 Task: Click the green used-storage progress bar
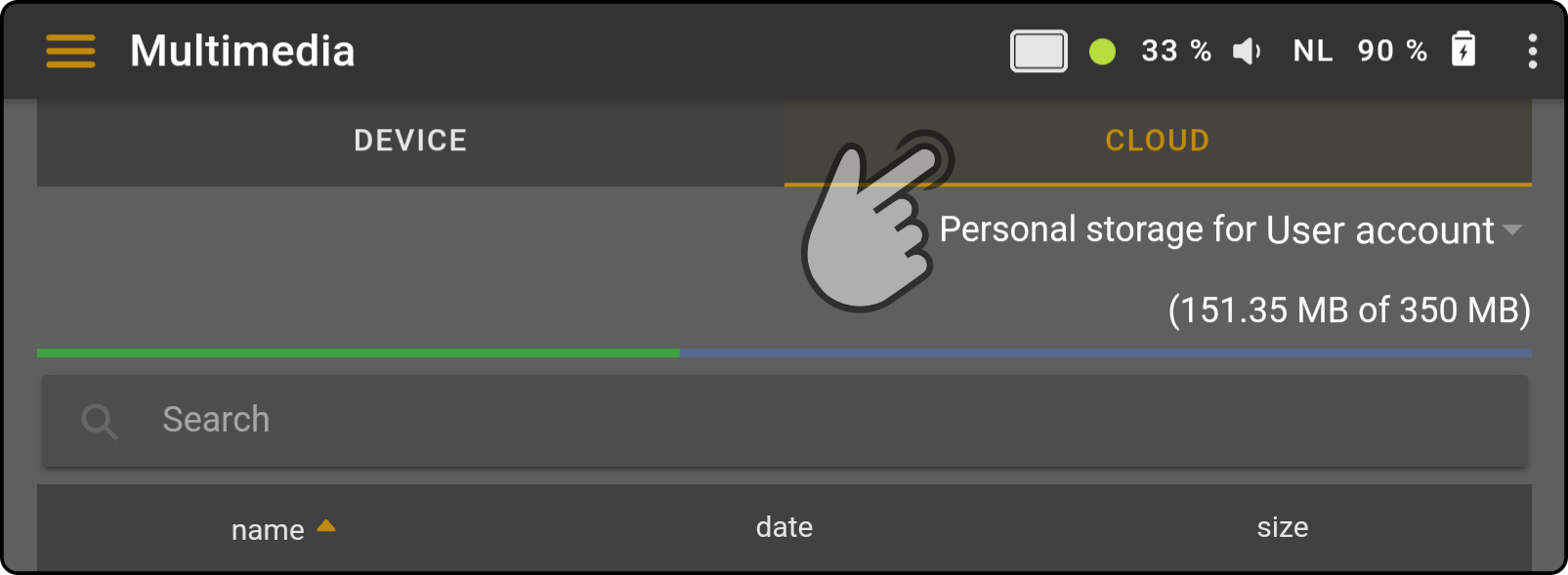click(359, 353)
